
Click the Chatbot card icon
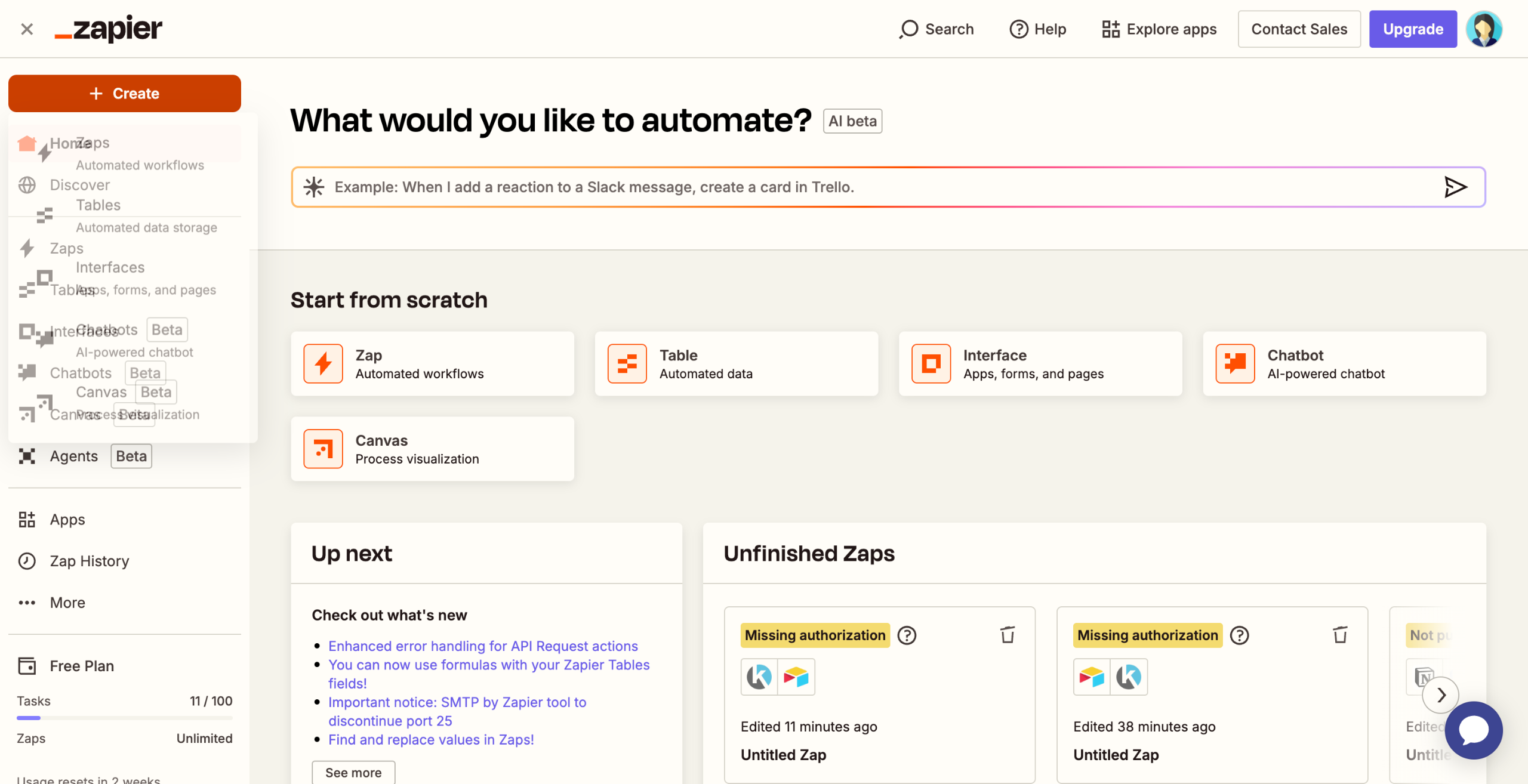tap(1235, 363)
